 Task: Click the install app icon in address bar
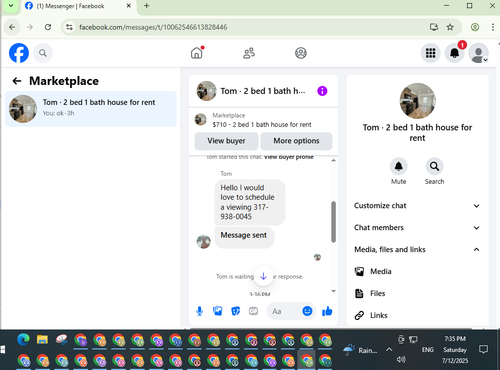click(x=434, y=27)
